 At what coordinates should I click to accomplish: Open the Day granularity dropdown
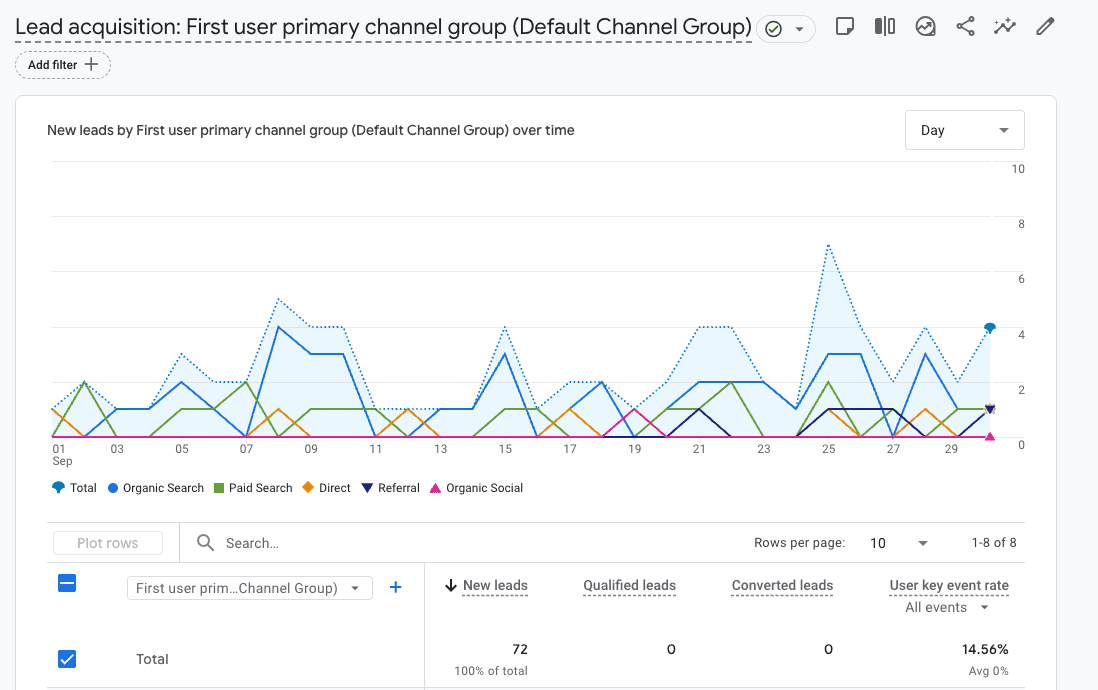coord(964,130)
